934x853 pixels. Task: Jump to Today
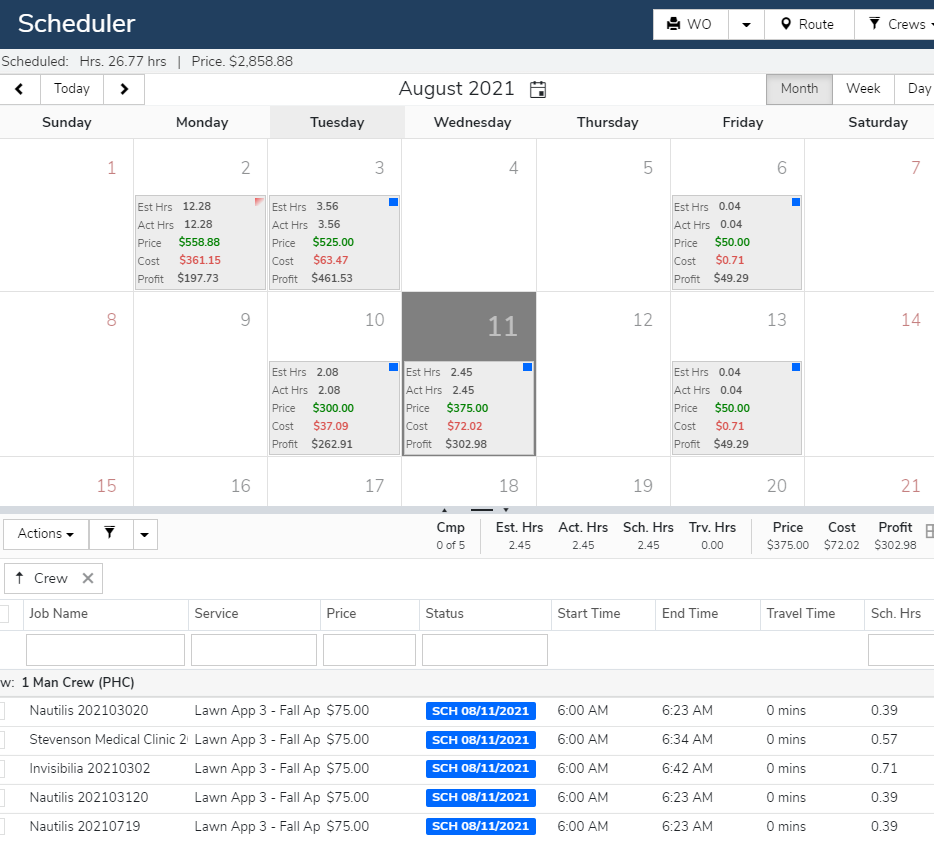pyautogui.click(x=72, y=89)
